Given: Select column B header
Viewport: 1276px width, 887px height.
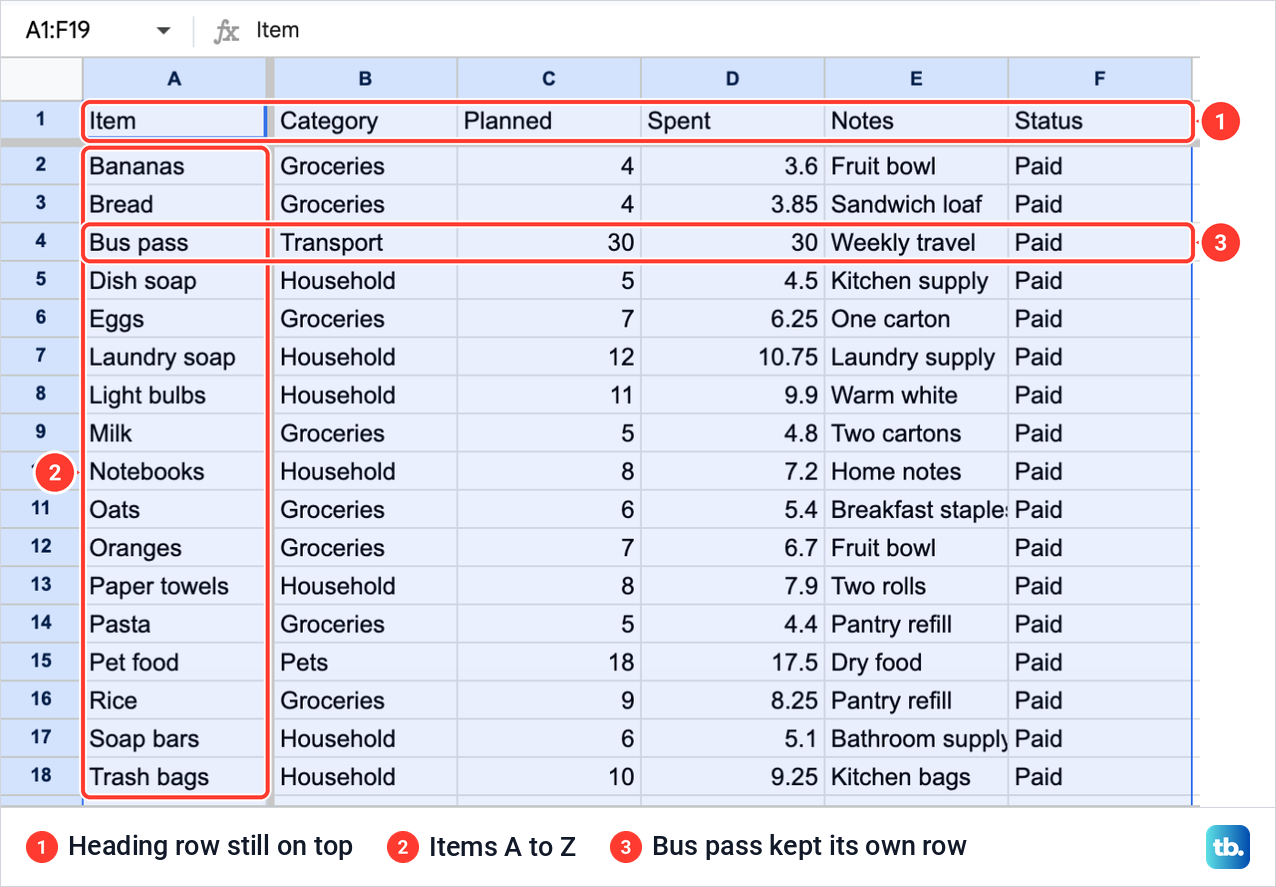Looking at the screenshot, I should 365,79.
